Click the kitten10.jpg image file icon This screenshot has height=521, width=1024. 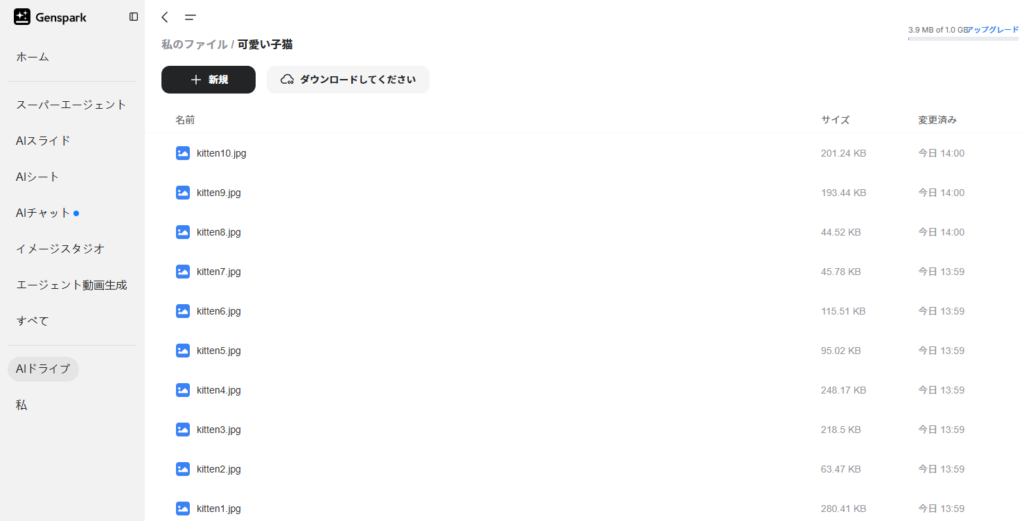pyautogui.click(x=183, y=153)
